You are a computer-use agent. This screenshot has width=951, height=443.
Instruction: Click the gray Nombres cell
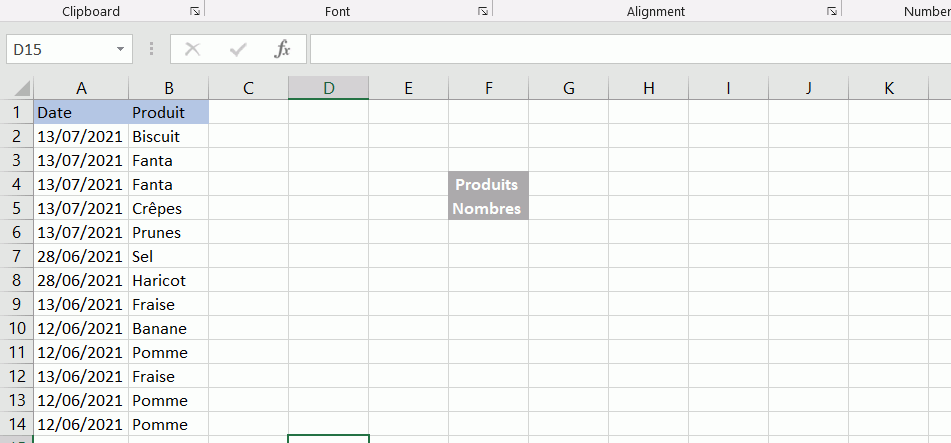coord(487,209)
